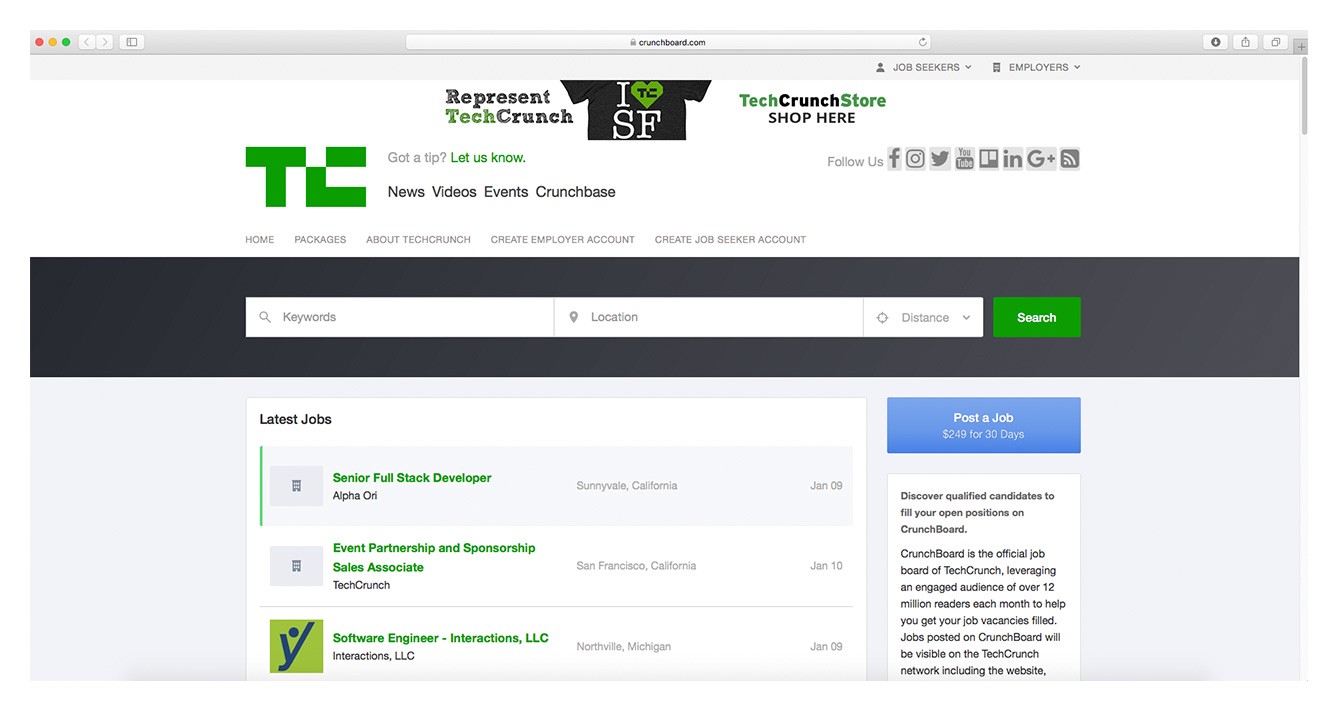Show all tabs in Safari
This screenshot has height=720, width=1340.
pos(1276,42)
